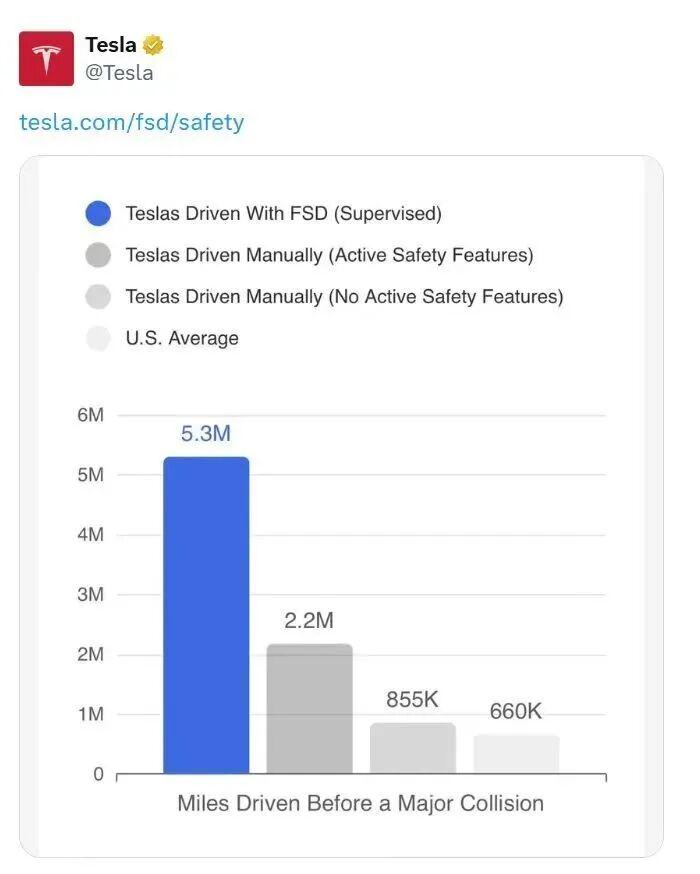Select the Teslas Driven With FSD legend label
This screenshot has height=874, width=700.
[283, 213]
